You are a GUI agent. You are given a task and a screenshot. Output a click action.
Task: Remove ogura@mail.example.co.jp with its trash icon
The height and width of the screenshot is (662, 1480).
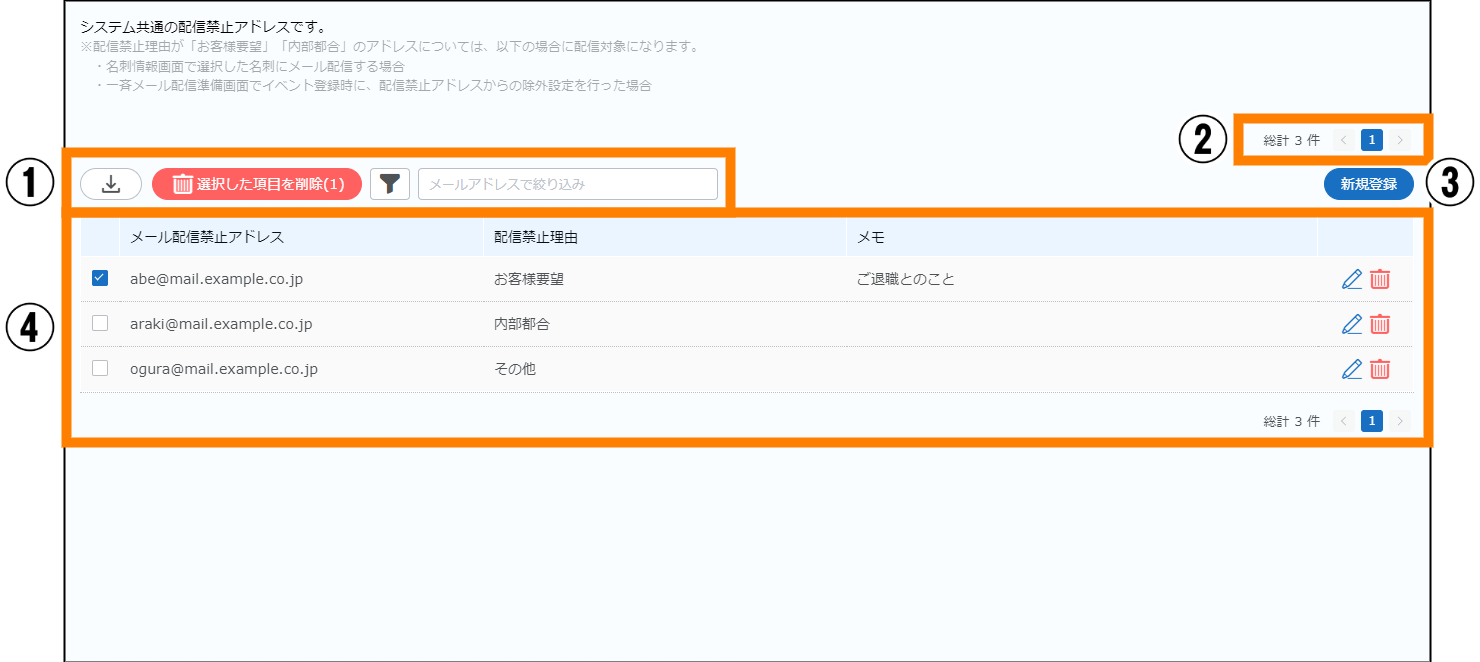coord(1380,369)
